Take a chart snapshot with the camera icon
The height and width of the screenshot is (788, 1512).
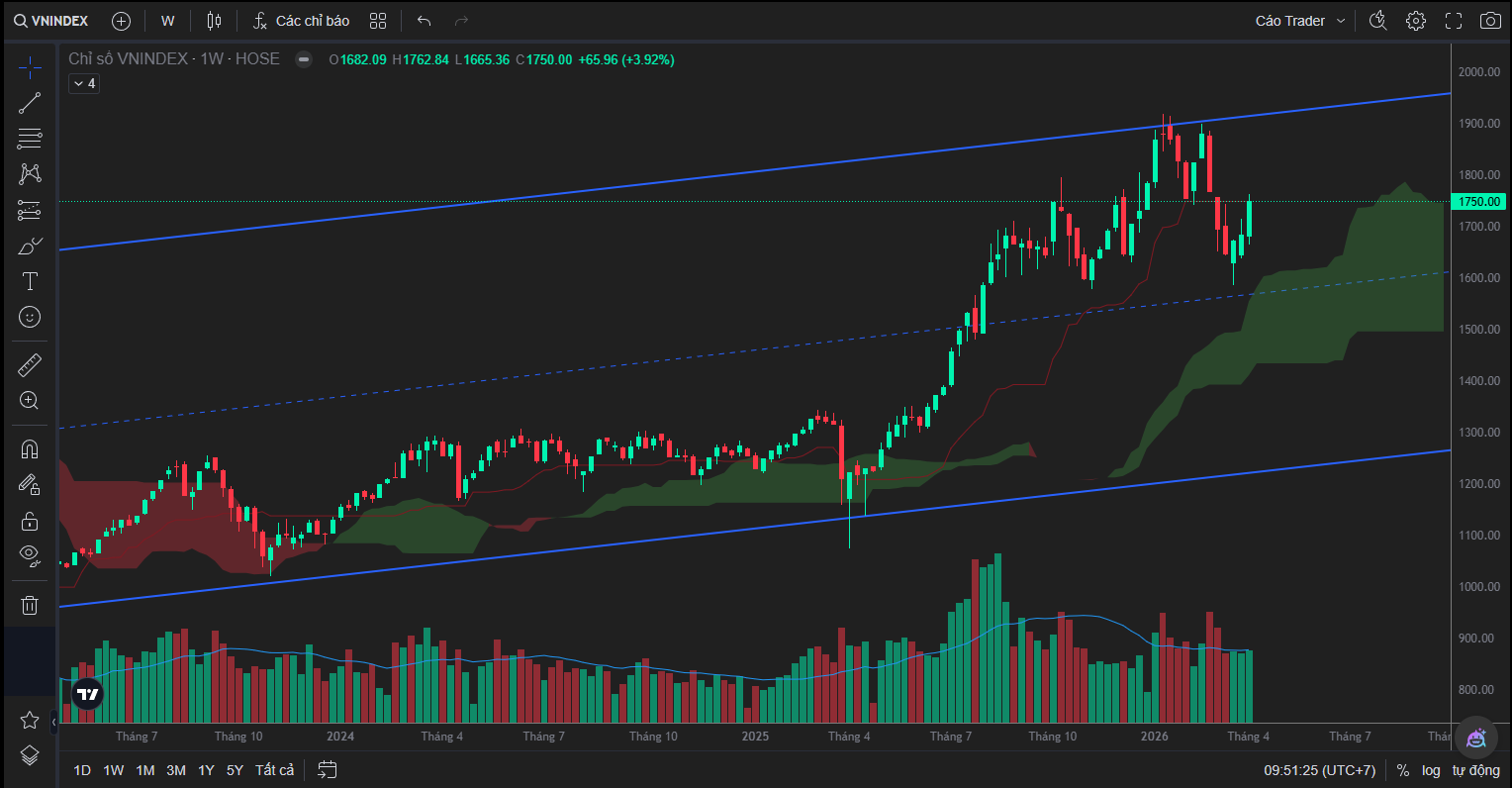click(1490, 21)
